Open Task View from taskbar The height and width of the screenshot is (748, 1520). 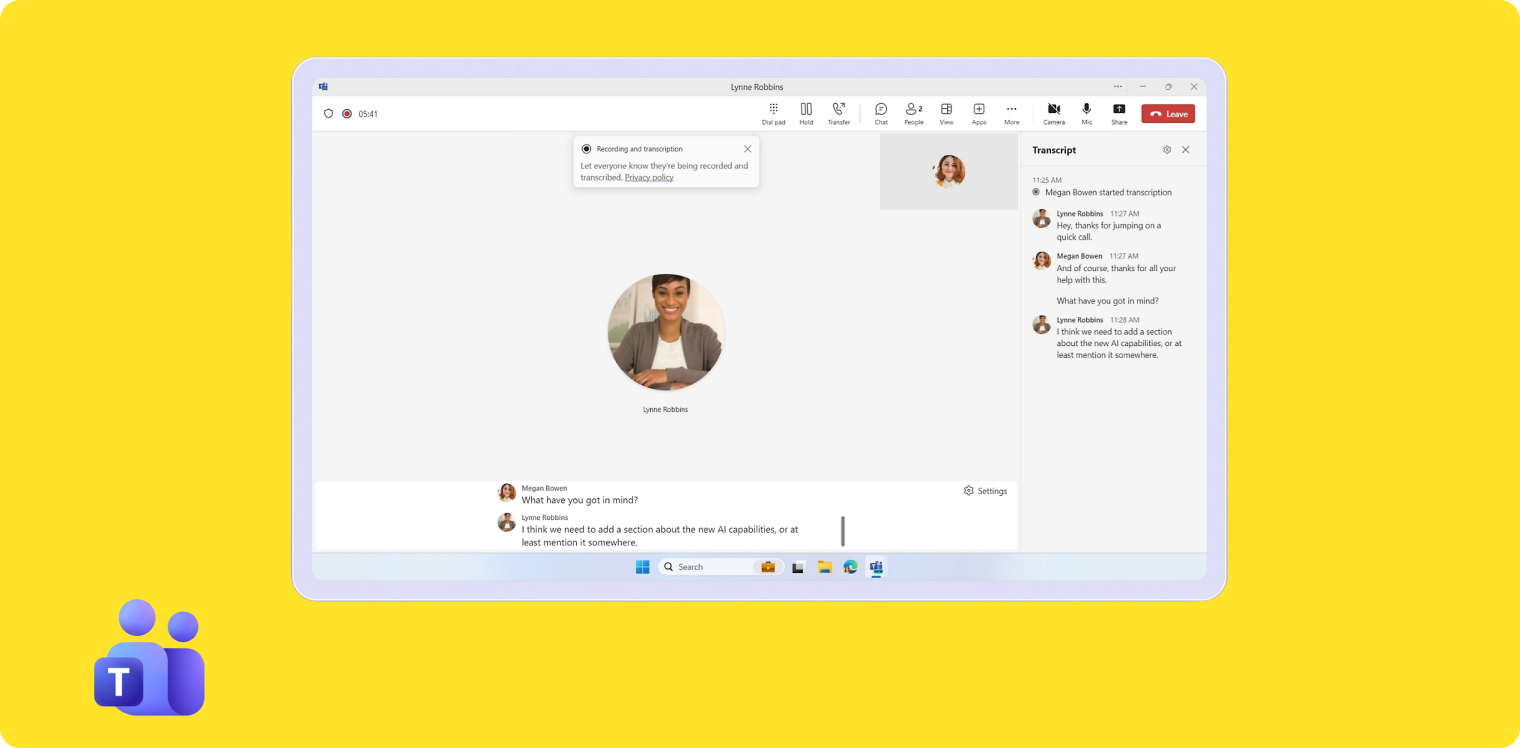click(798, 567)
